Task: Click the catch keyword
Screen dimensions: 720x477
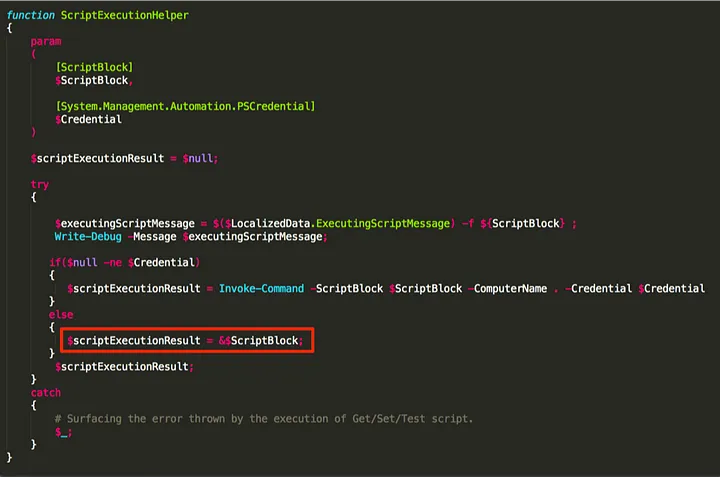Action: tap(45, 392)
